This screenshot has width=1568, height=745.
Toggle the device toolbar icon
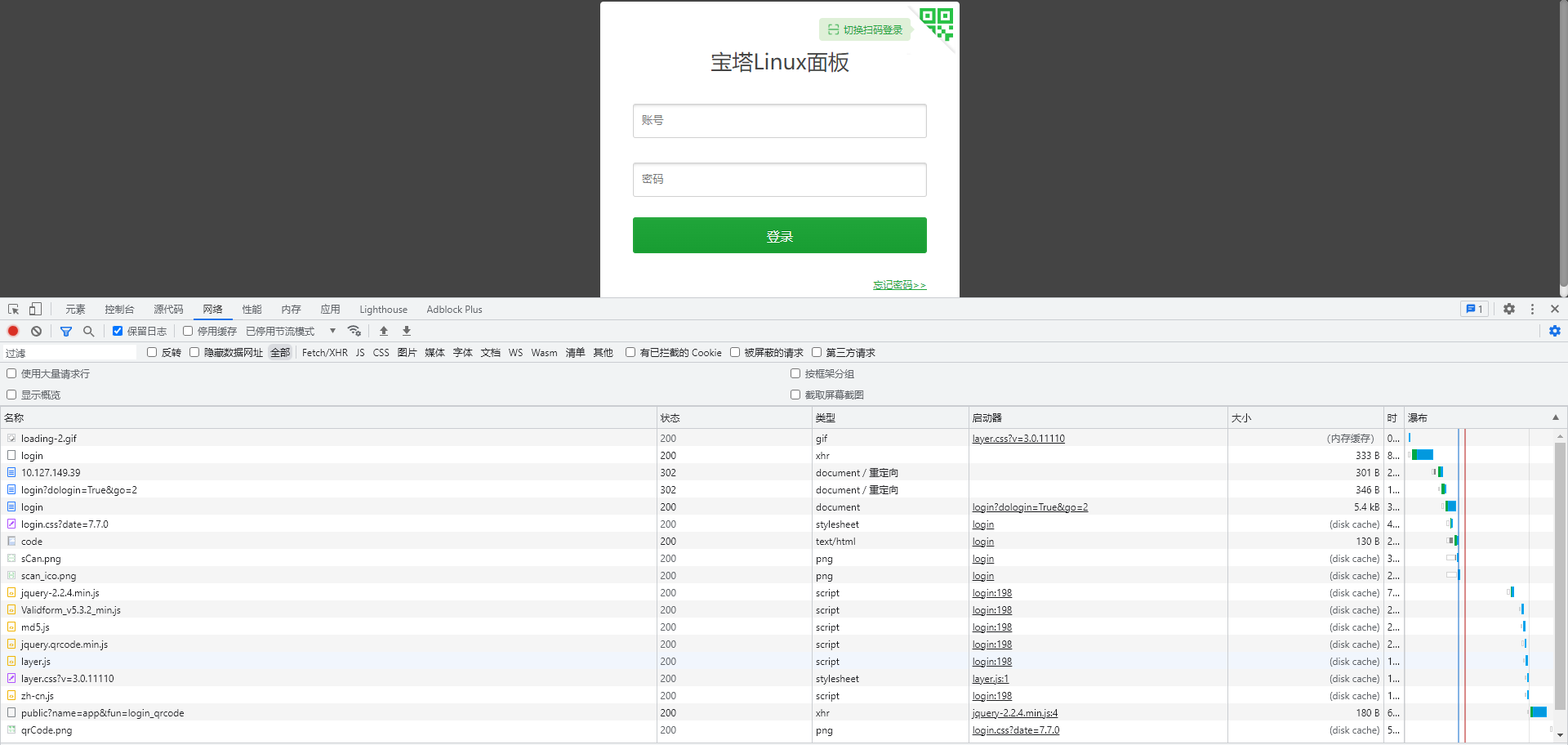[35, 310]
